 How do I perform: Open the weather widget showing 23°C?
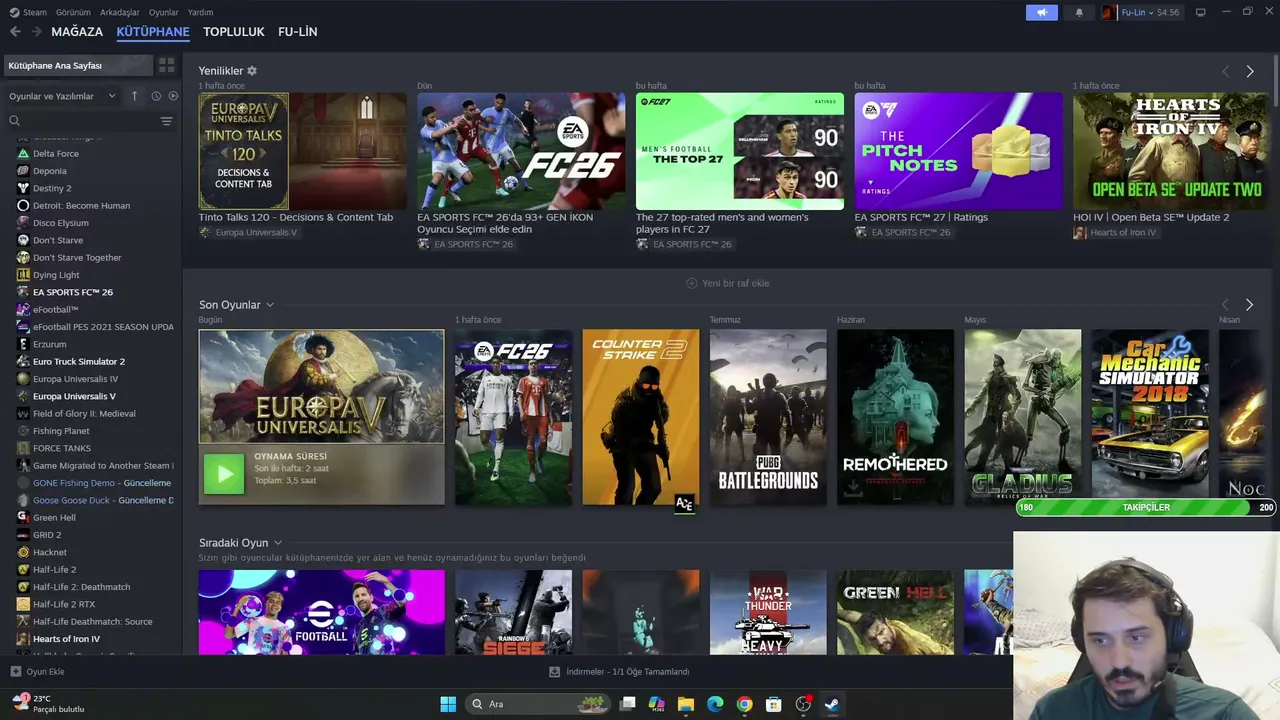(x=48, y=704)
